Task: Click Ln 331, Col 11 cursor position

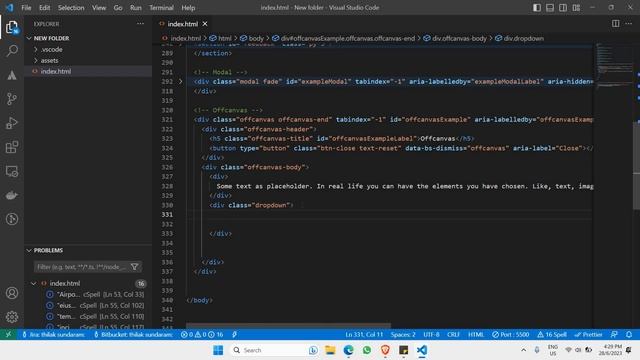Action: 364,334
